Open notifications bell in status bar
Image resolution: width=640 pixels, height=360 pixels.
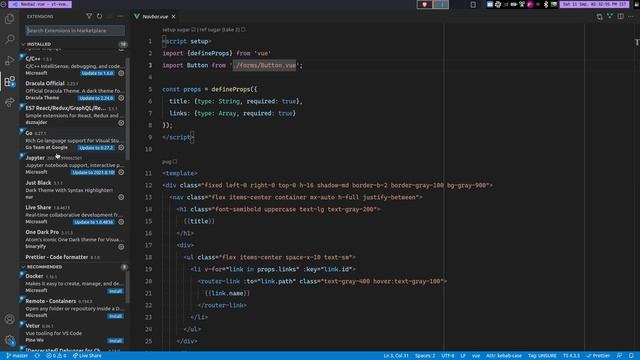pyautogui.click(x=631, y=356)
